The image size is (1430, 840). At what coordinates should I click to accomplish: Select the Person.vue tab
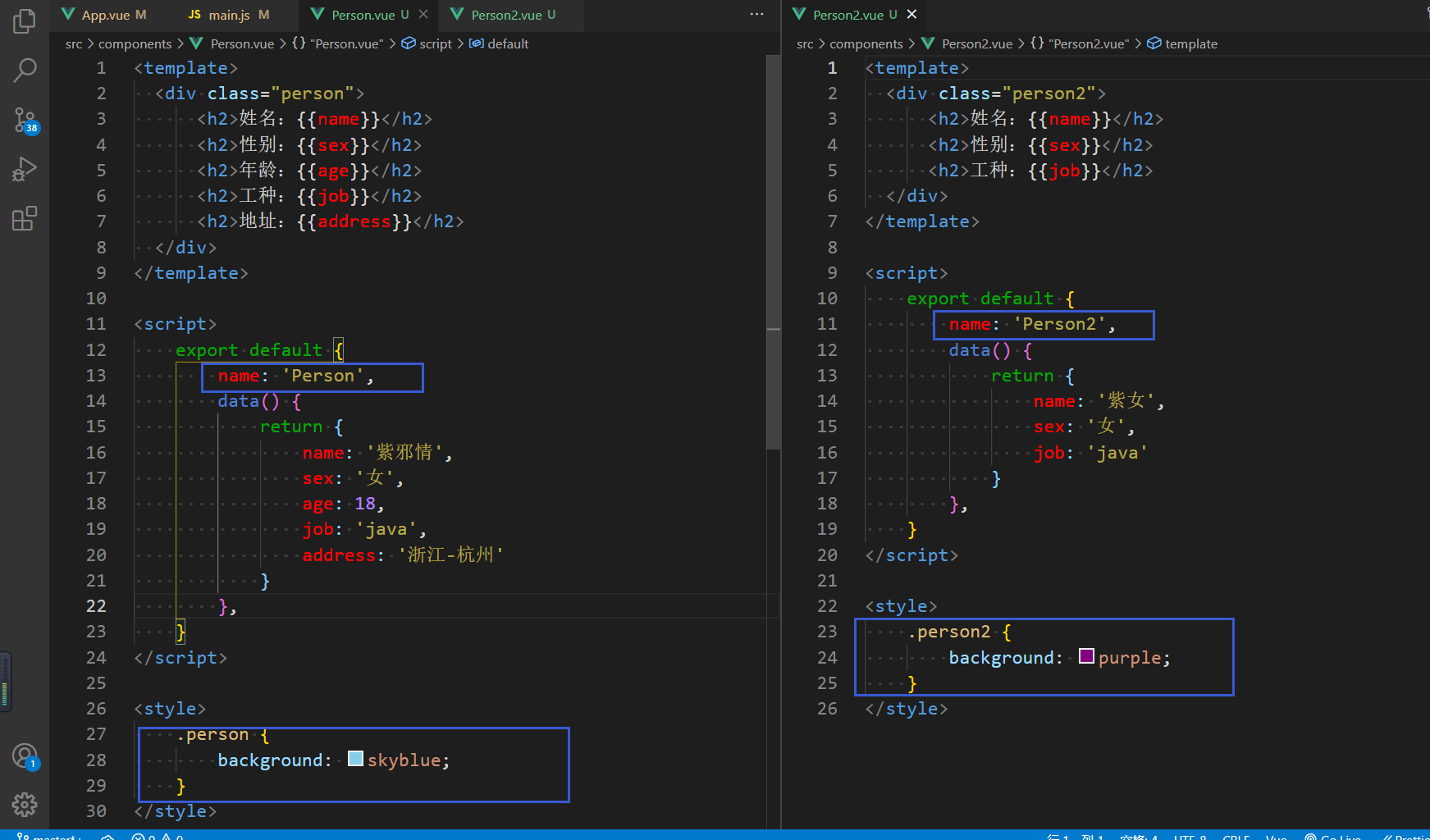click(369, 15)
